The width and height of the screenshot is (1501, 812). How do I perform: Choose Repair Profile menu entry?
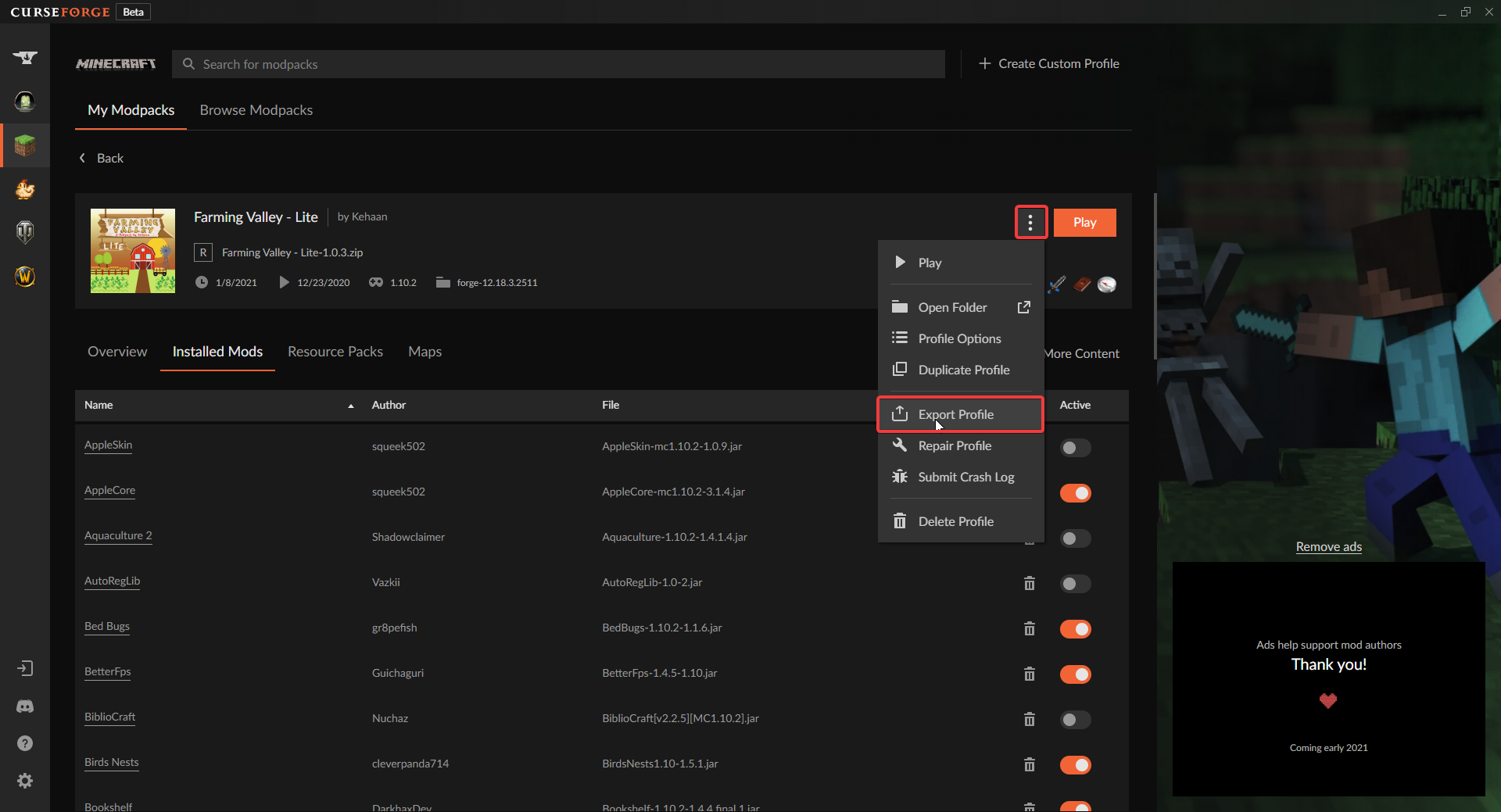[x=961, y=445]
